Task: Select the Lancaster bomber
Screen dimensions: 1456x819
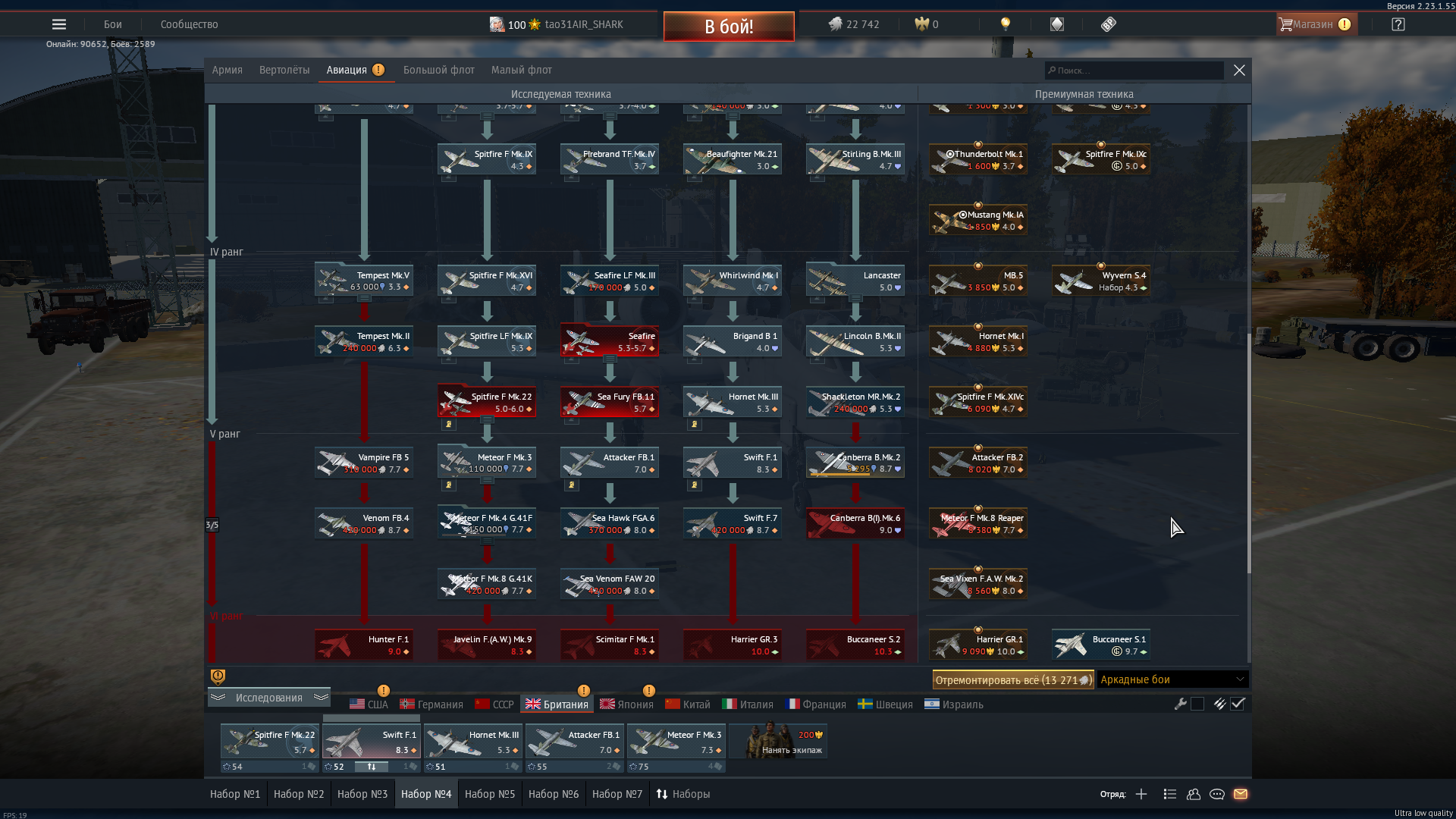Action: [855, 281]
